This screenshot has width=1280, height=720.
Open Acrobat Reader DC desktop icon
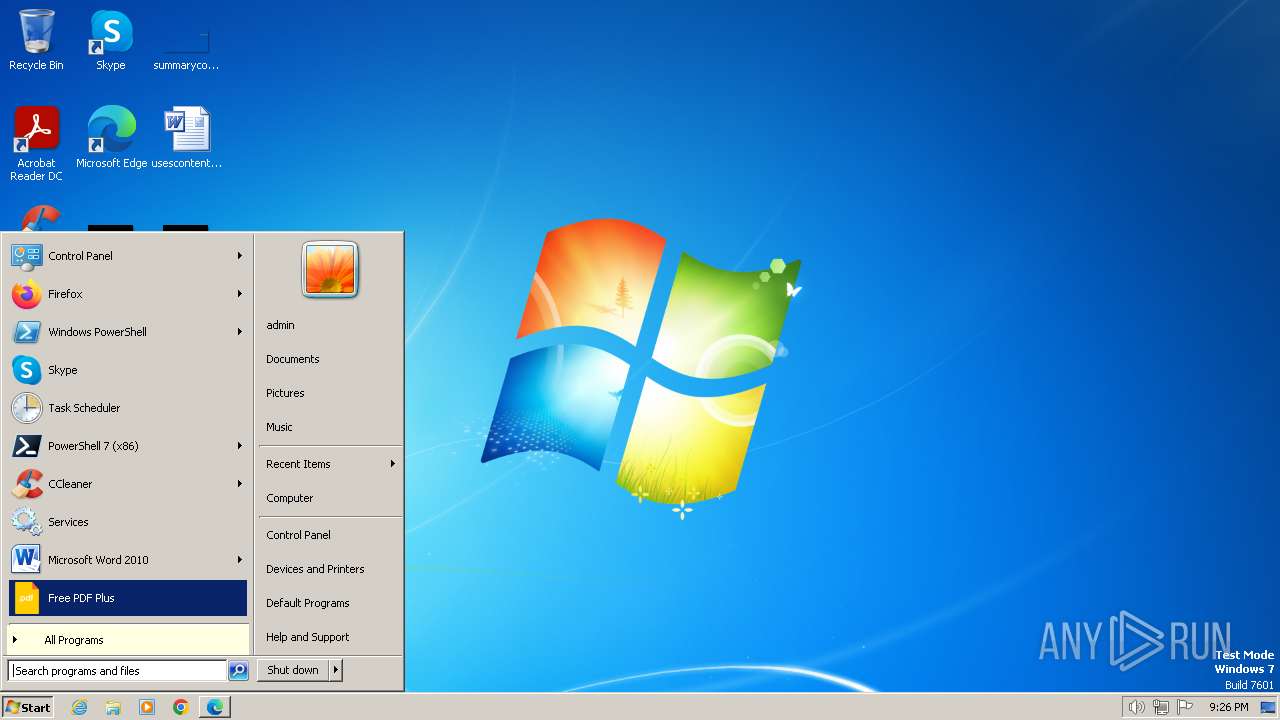36,143
